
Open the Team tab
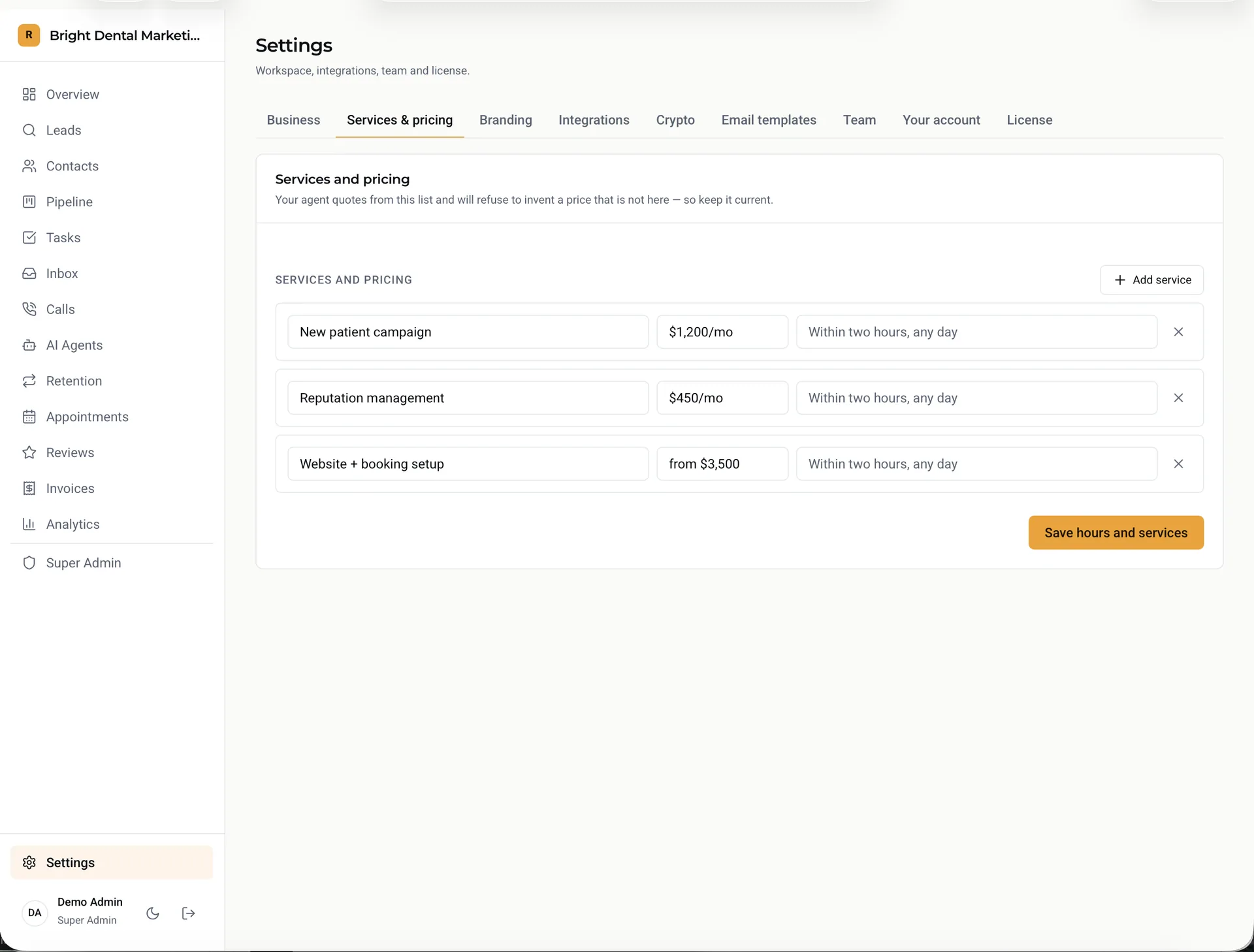point(860,120)
